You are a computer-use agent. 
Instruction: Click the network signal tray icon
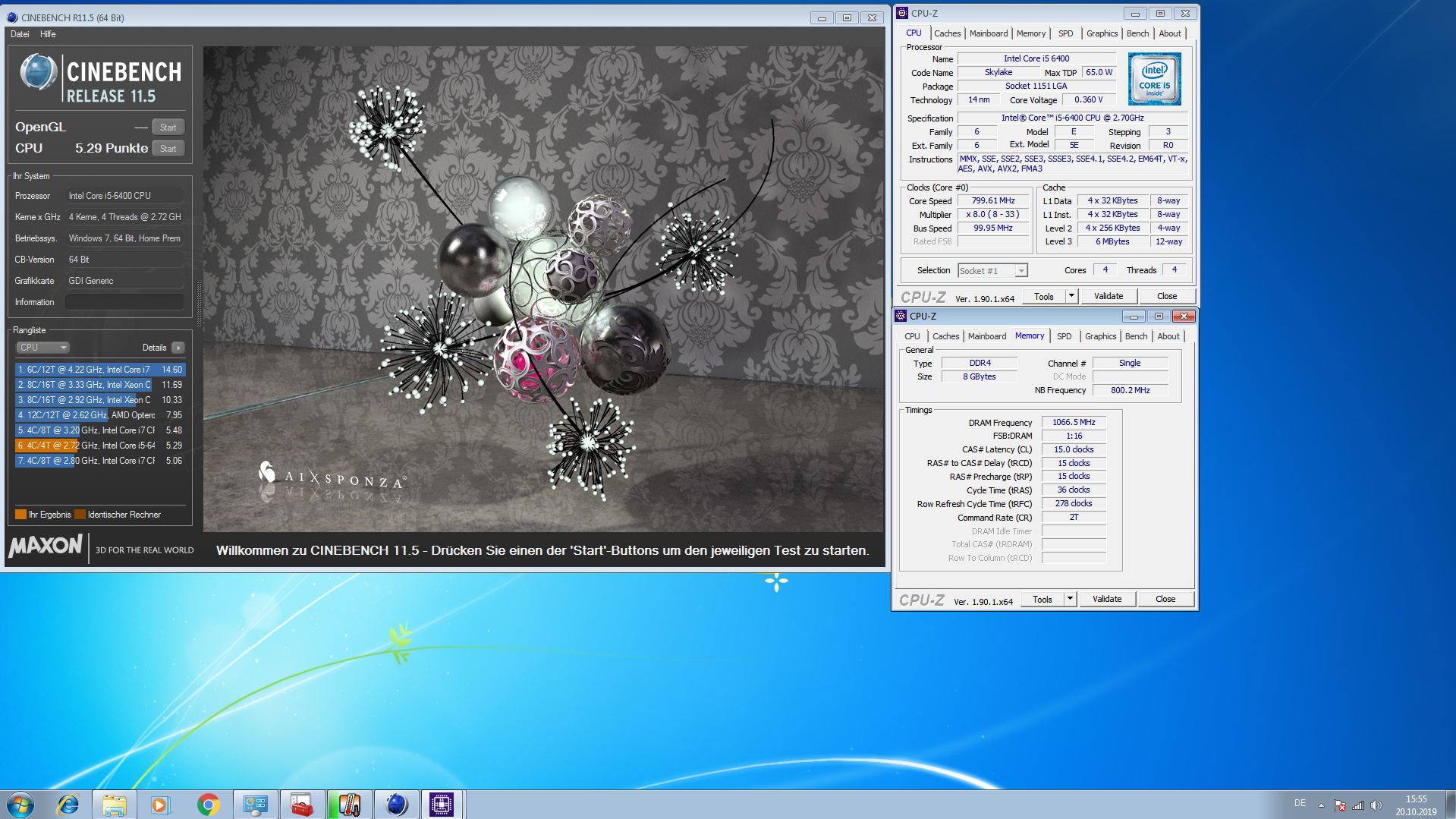(x=1358, y=805)
